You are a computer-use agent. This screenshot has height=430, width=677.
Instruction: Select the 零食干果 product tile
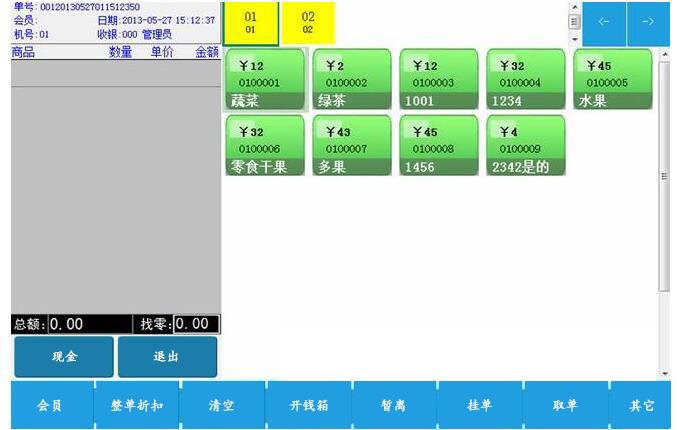tap(265, 146)
